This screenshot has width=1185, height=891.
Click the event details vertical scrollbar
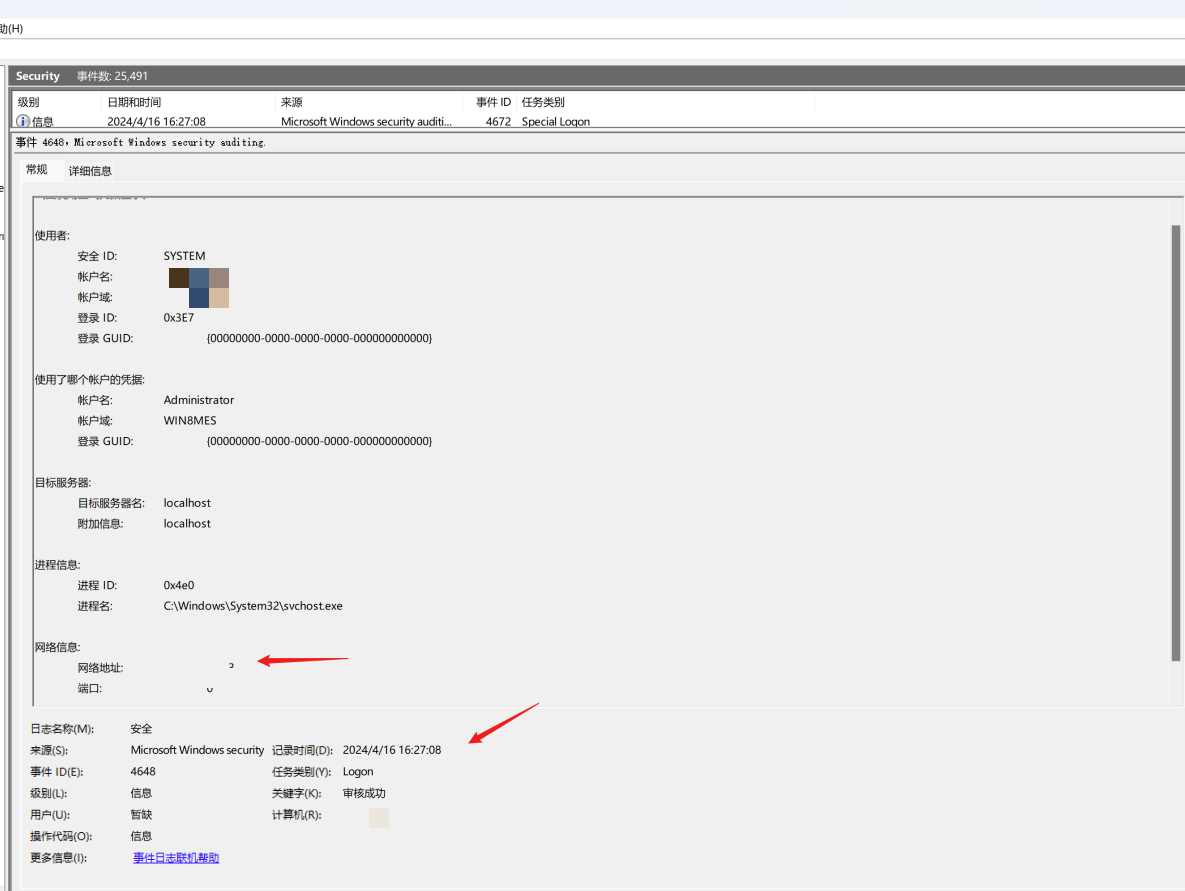coord(1176,440)
